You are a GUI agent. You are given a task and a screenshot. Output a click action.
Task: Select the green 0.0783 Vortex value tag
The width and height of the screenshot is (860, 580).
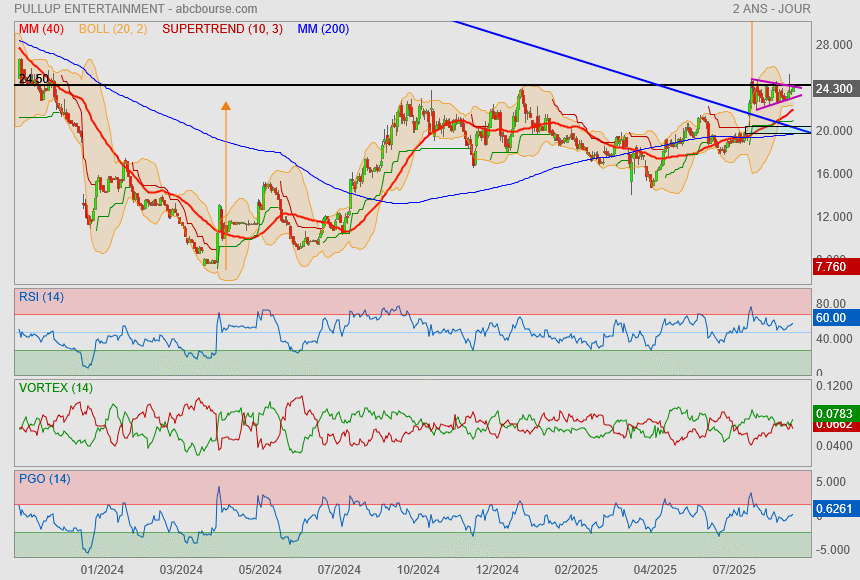click(x=834, y=413)
